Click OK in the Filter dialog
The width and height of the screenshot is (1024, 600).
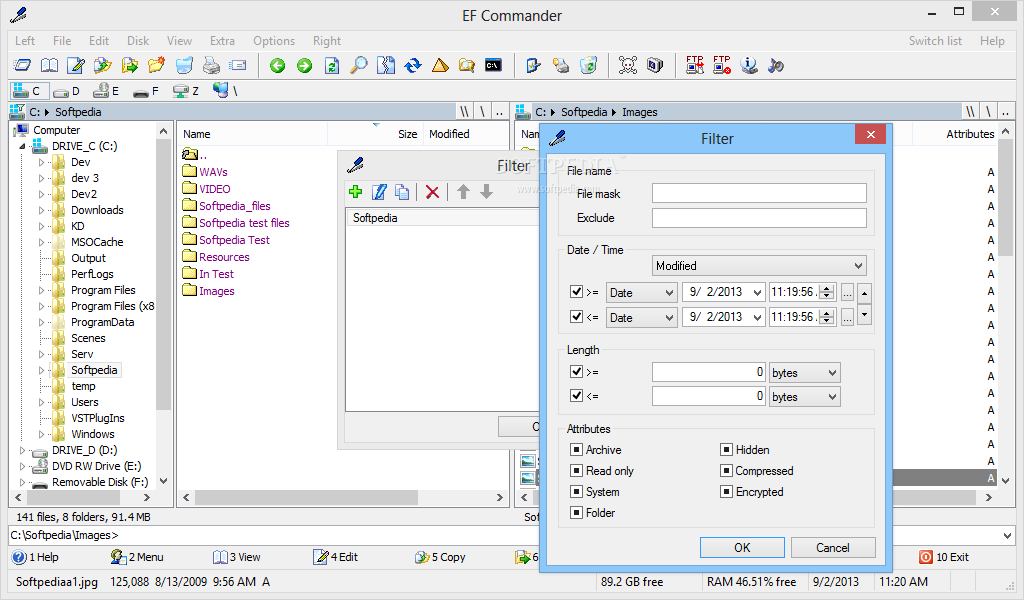coord(742,547)
